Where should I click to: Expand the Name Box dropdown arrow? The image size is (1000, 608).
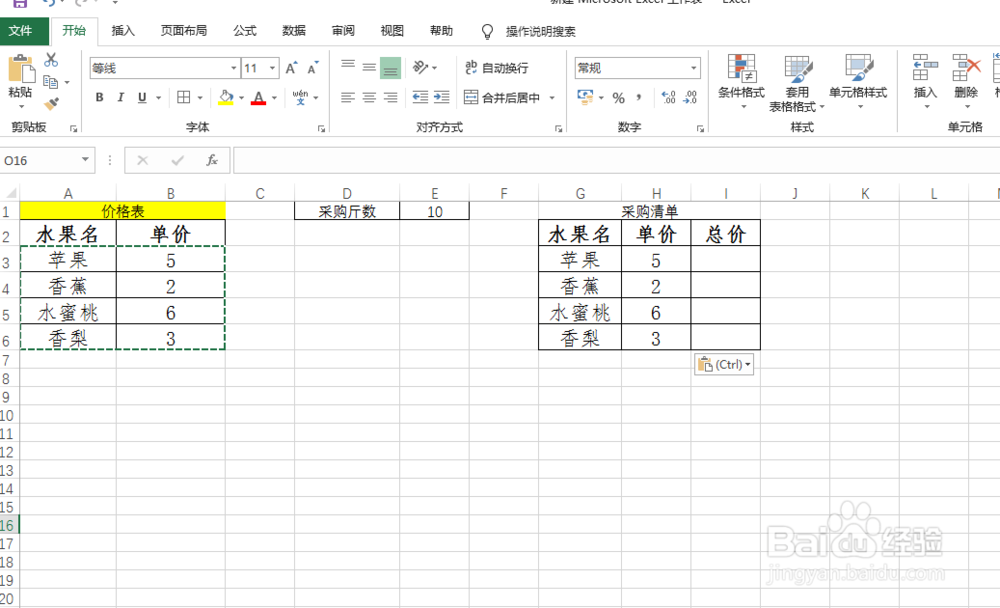tap(85, 159)
